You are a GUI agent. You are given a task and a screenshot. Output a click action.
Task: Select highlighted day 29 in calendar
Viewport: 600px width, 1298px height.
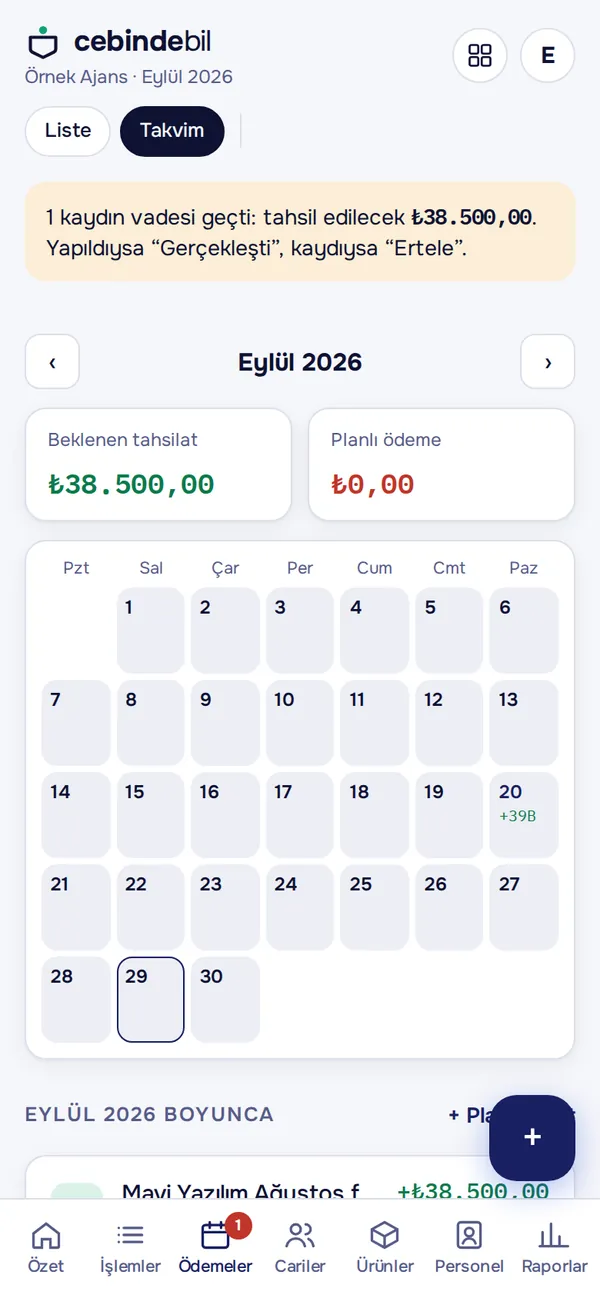pyautogui.click(x=151, y=1000)
